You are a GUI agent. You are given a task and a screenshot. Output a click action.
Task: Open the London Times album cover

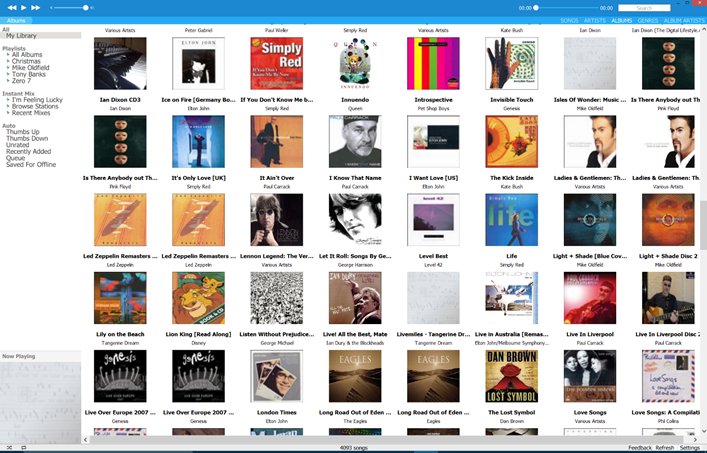(277, 376)
